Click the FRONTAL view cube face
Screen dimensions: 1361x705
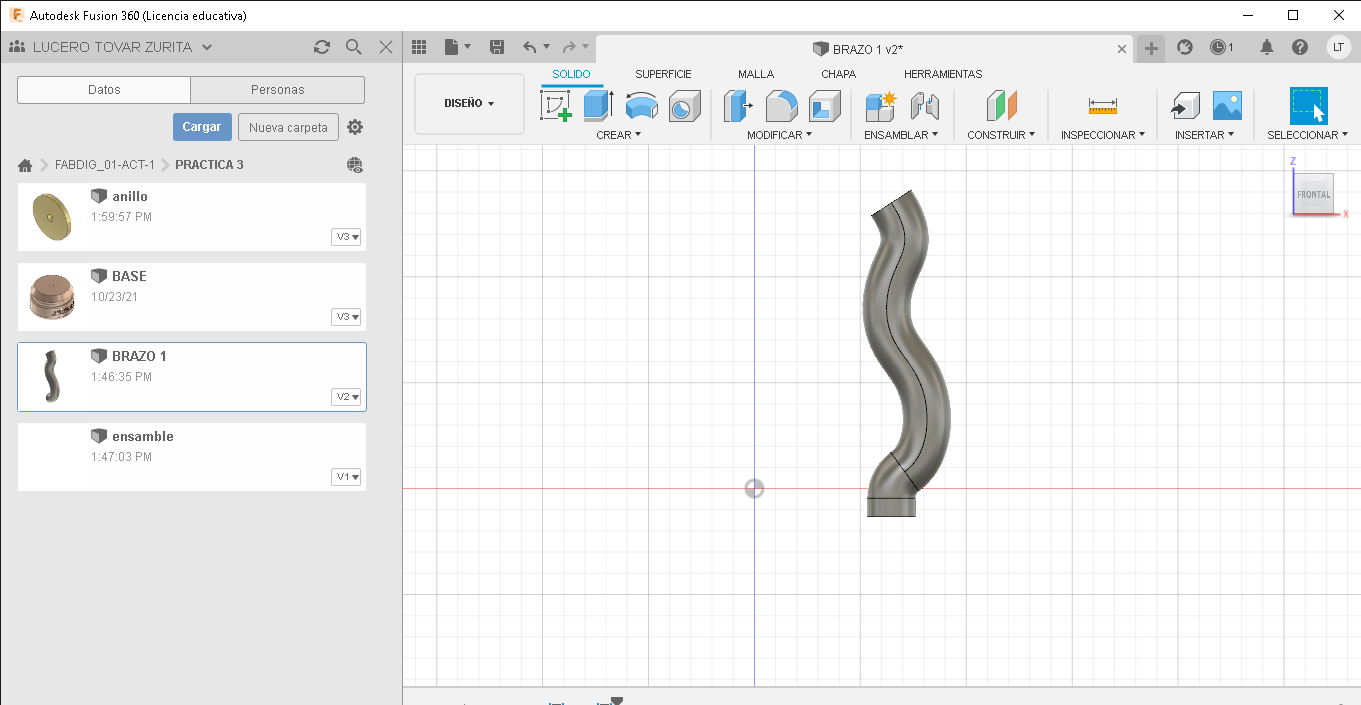point(1313,194)
